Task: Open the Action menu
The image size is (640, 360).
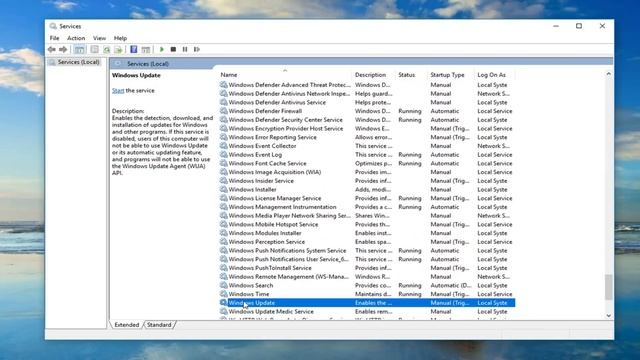Action: [76, 38]
